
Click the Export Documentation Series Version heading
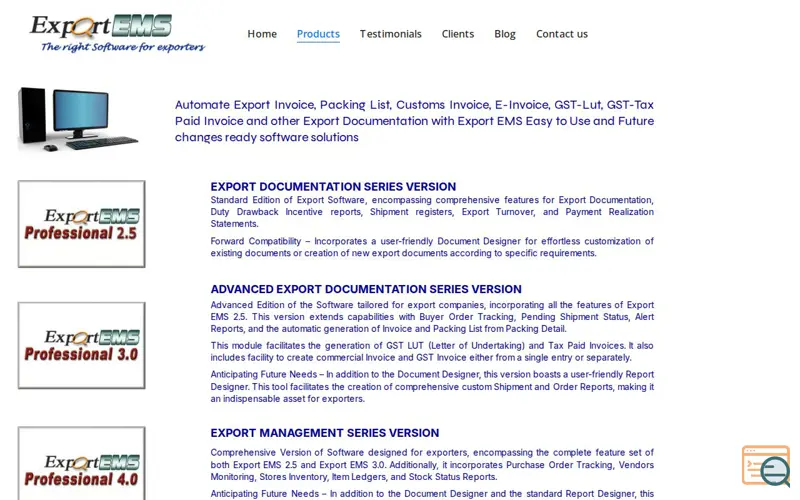(333, 187)
